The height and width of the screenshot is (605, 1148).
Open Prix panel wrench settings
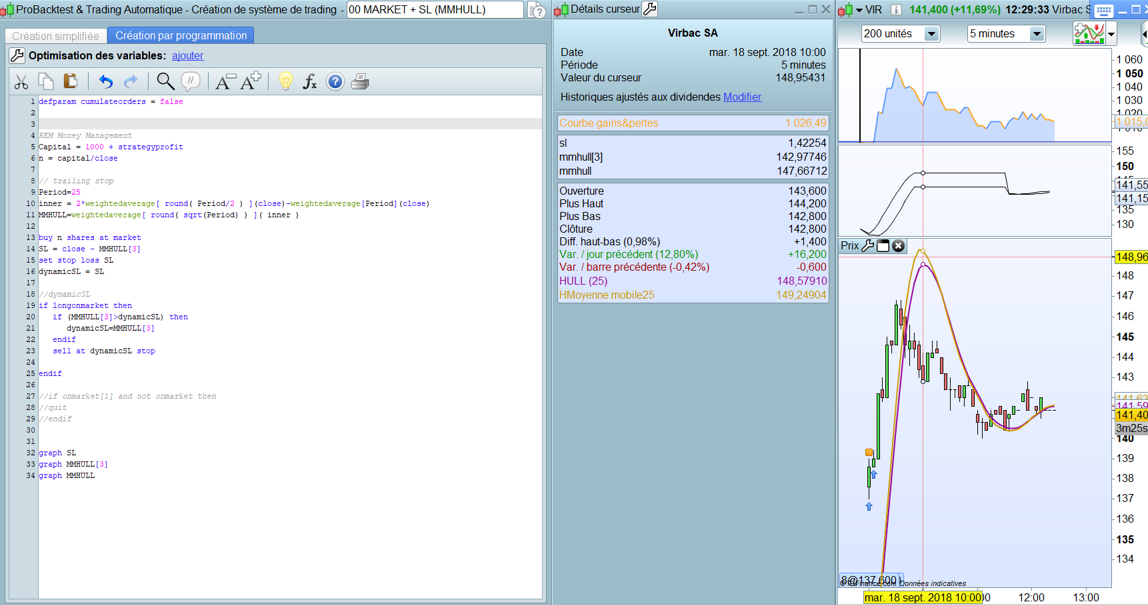tap(868, 246)
